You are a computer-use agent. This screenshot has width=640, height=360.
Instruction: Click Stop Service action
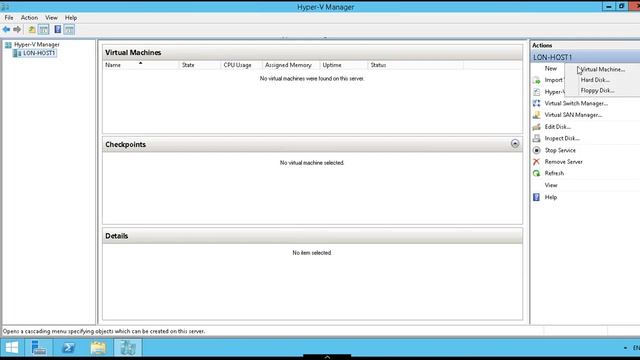560,150
